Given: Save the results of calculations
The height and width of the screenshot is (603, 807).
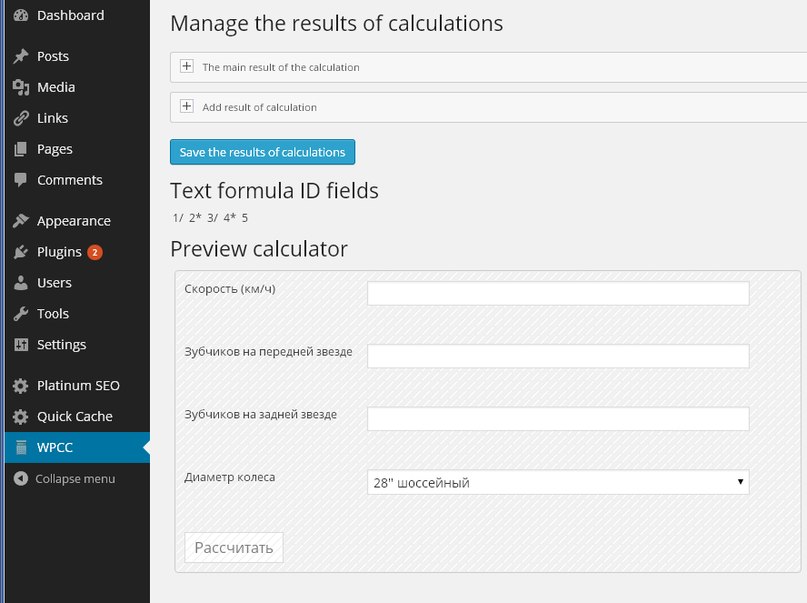Looking at the screenshot, I should pyautogui.click(x=262, y=152).
